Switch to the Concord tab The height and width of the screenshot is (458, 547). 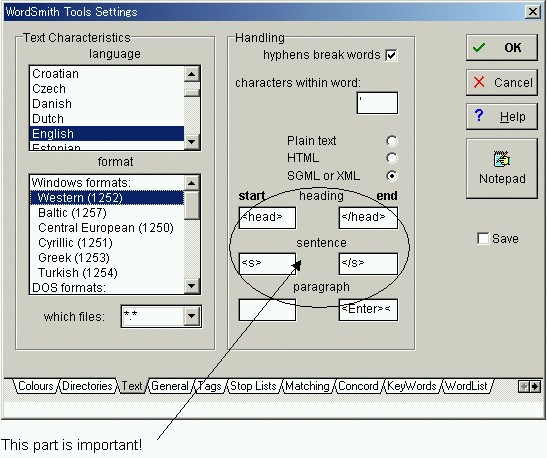click(x=358, y=386)
